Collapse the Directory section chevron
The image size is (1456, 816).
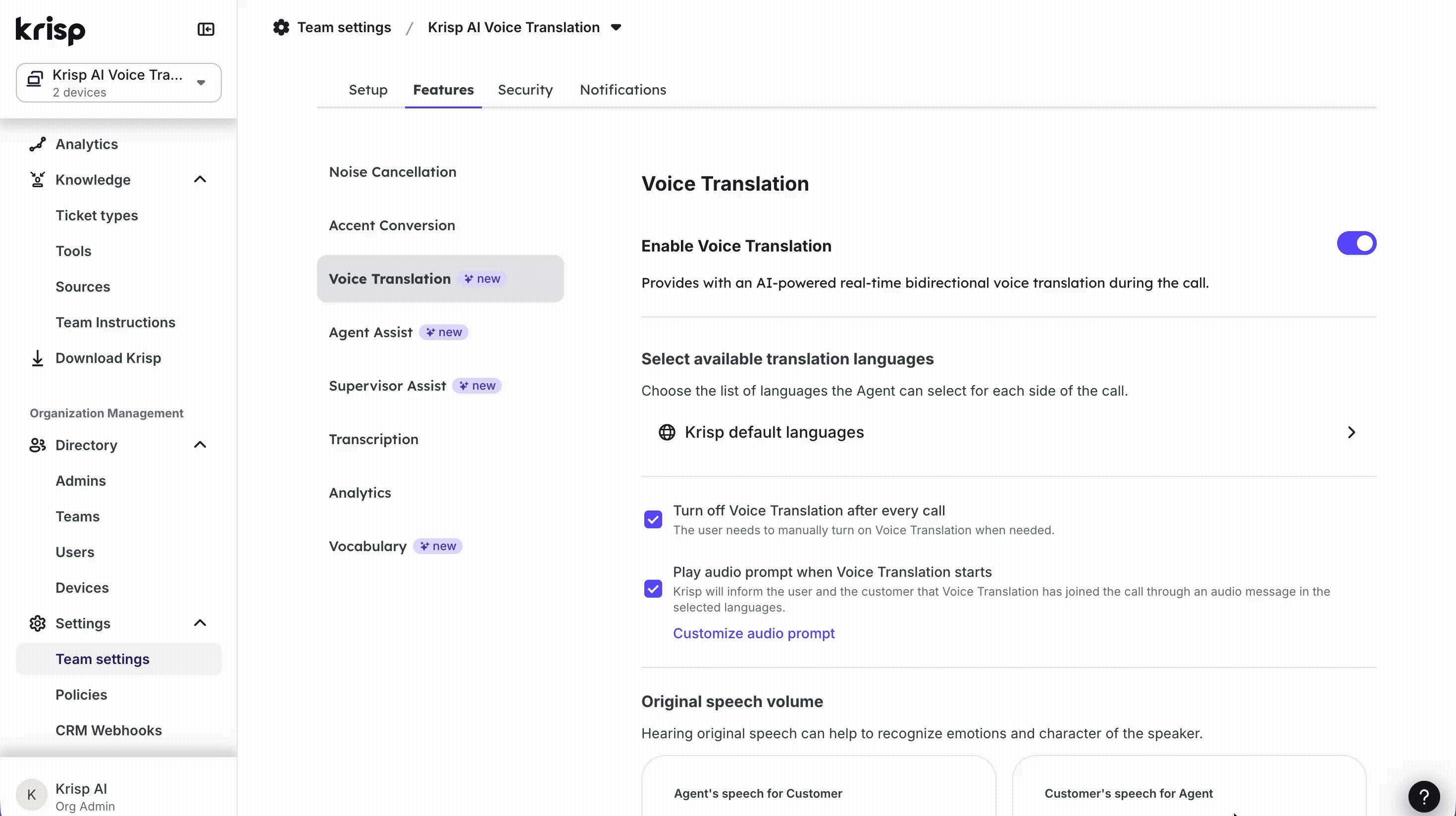200,445
